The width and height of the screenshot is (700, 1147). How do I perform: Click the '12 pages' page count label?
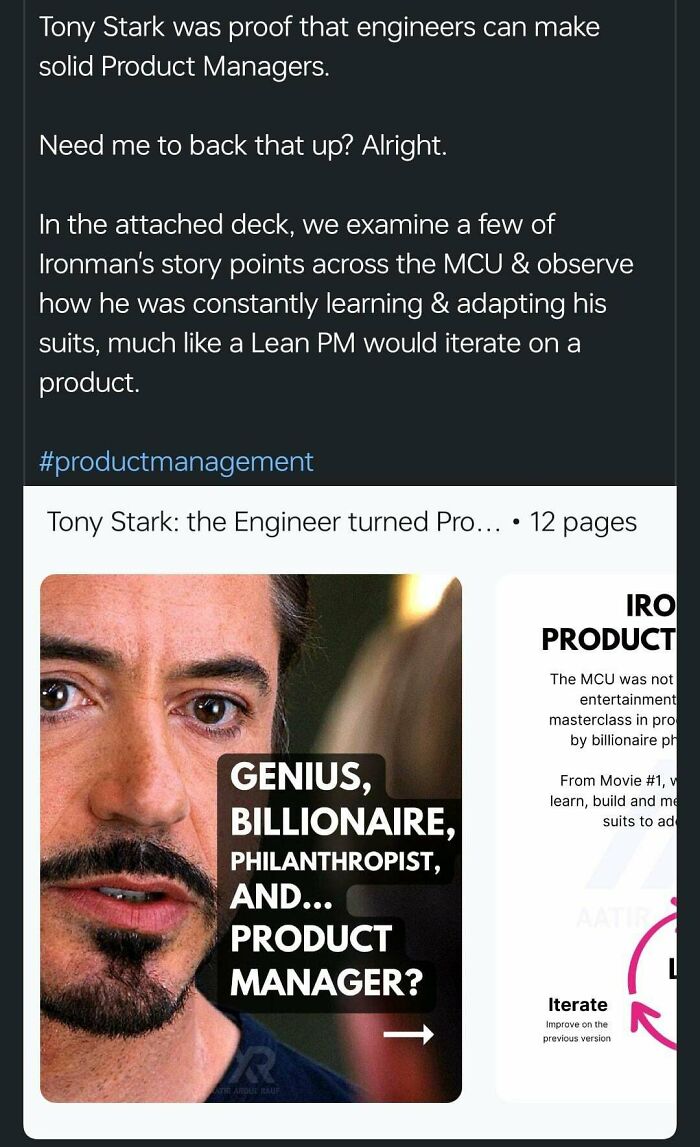coord(583,522)
